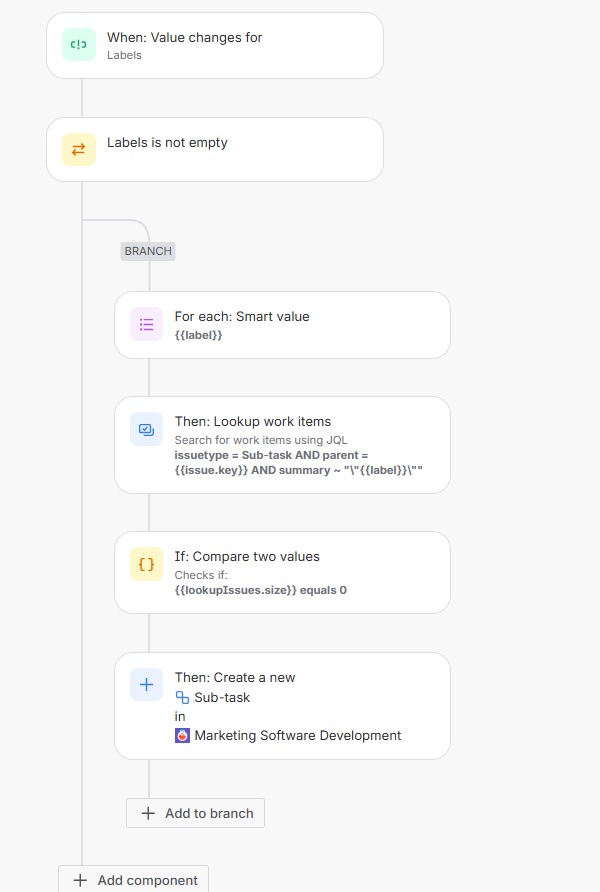Click the BRANCH label above the branch
This screenshot has height=892, width=600.
(x=147, y=251)
